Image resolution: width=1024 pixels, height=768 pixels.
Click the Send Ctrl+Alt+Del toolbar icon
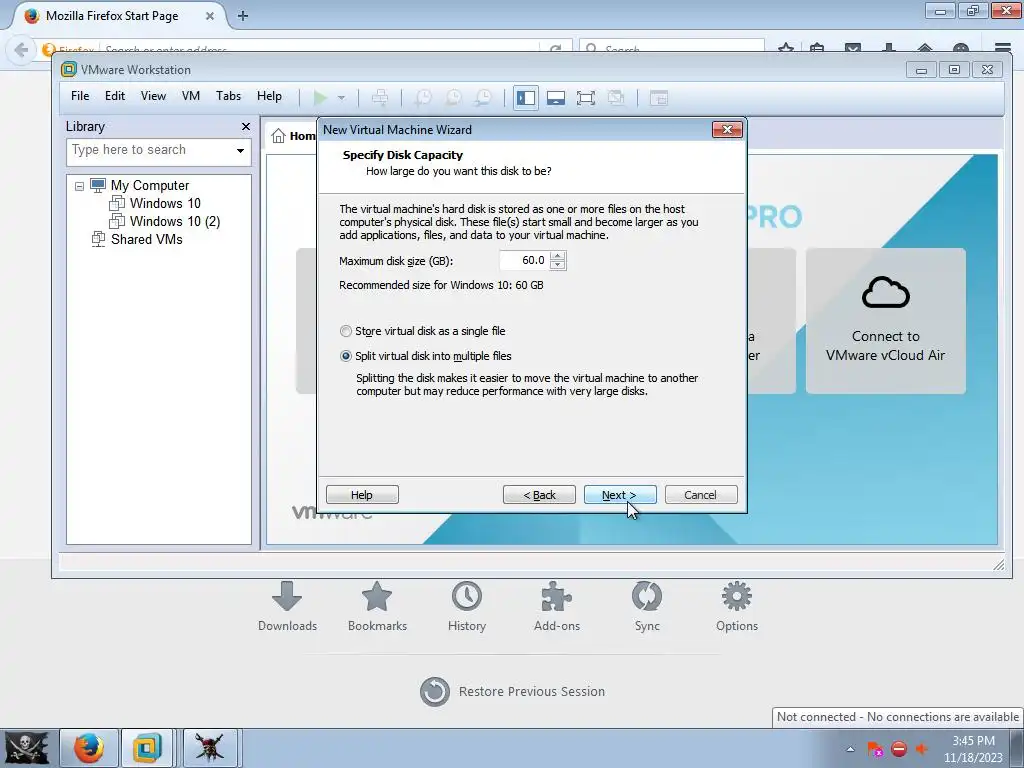[379, 98]
